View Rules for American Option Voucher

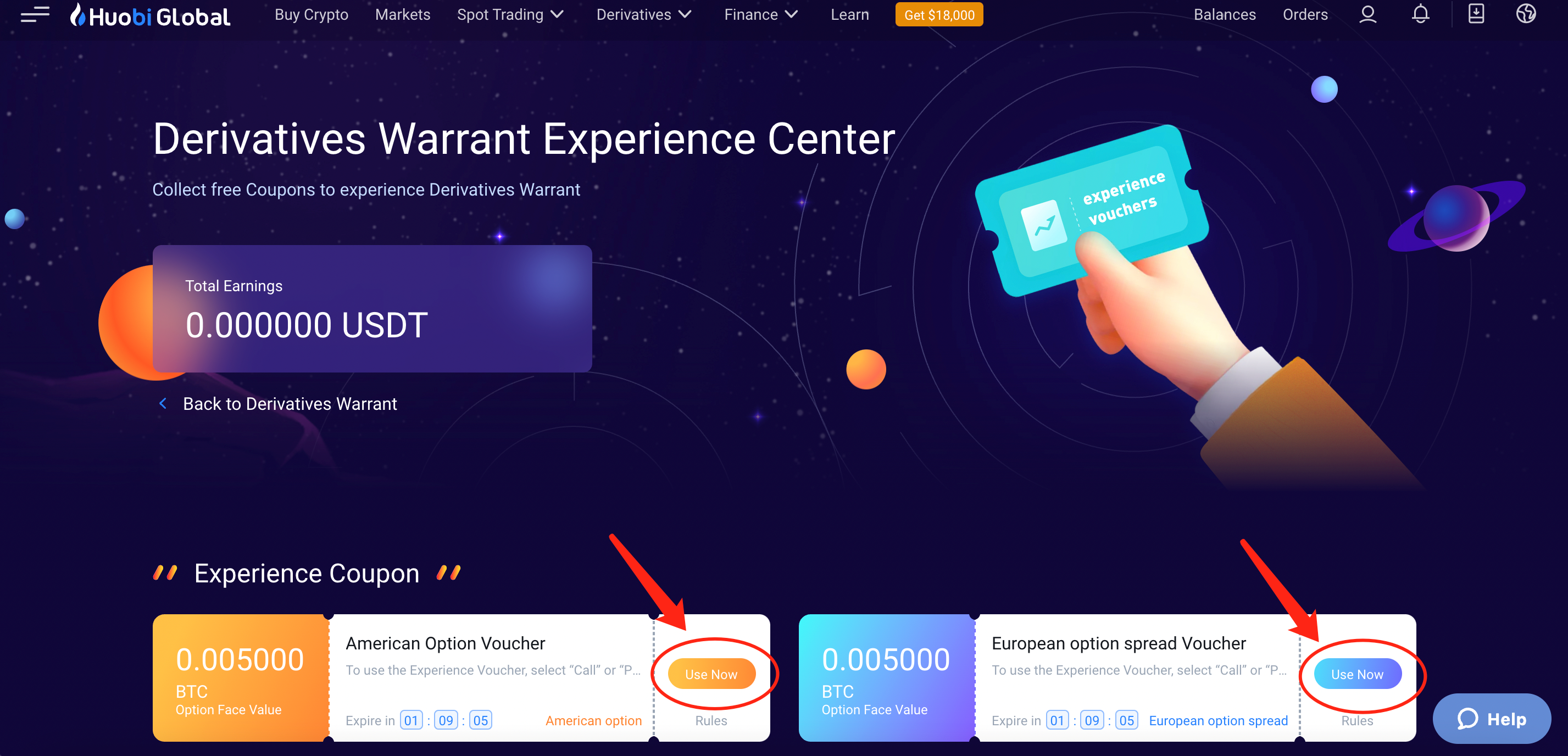[711, 721]
